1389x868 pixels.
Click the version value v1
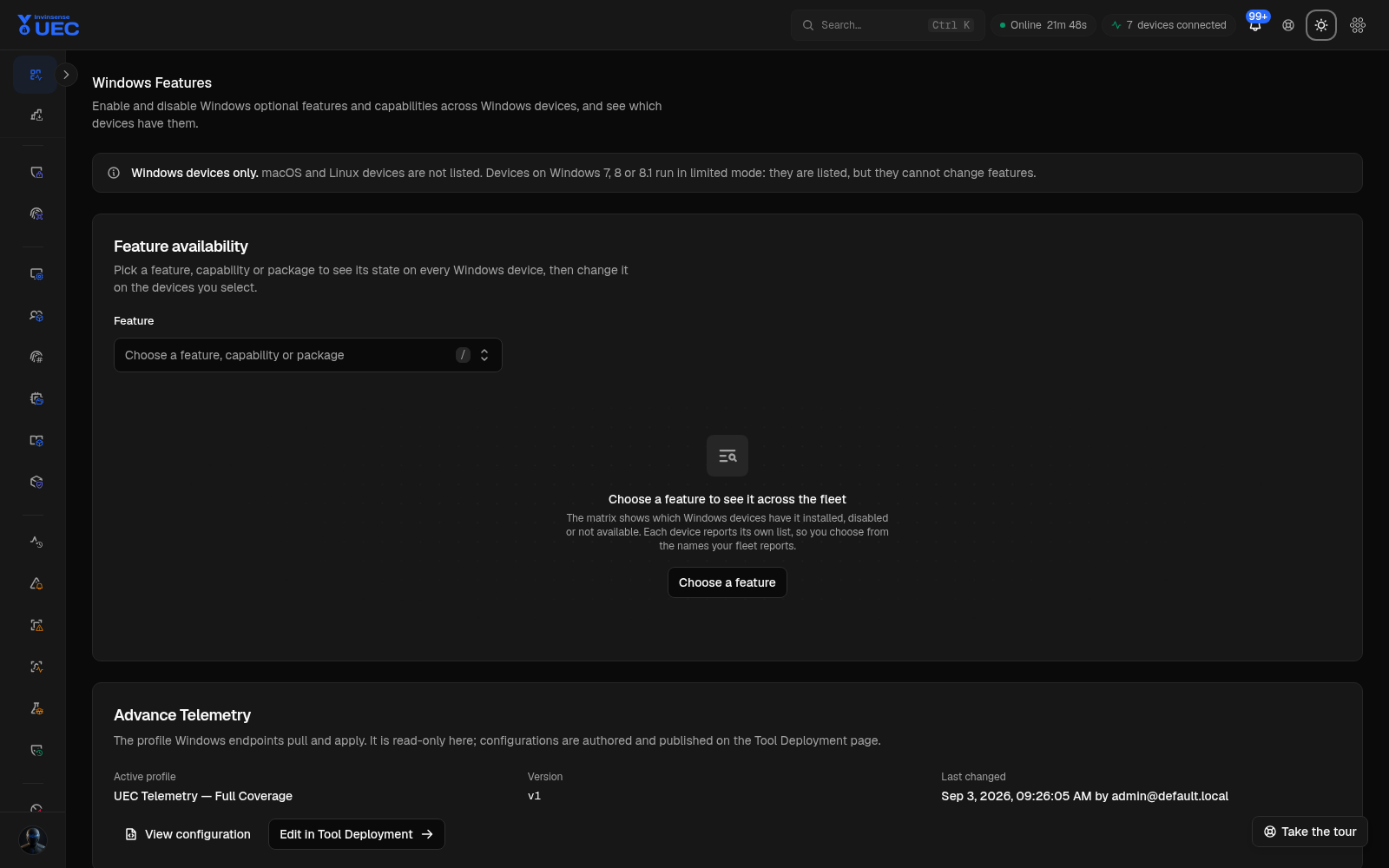534,796
